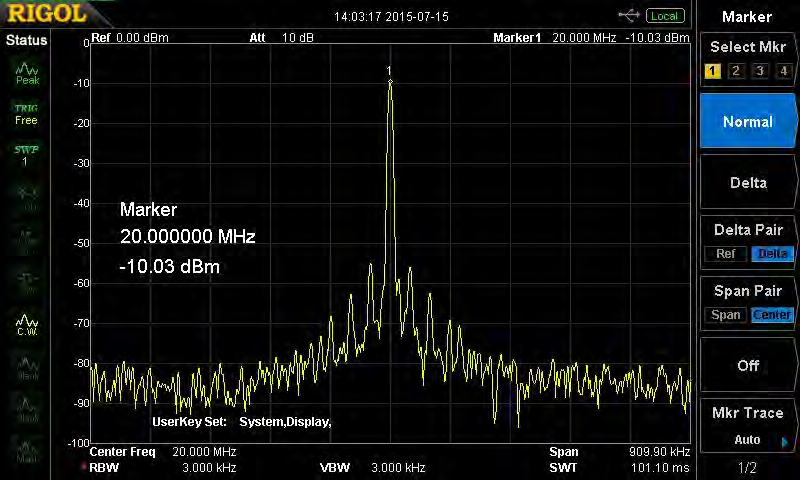Click marker 1 diamond on the peak
The image size is (800, 480).
(390, 82)
